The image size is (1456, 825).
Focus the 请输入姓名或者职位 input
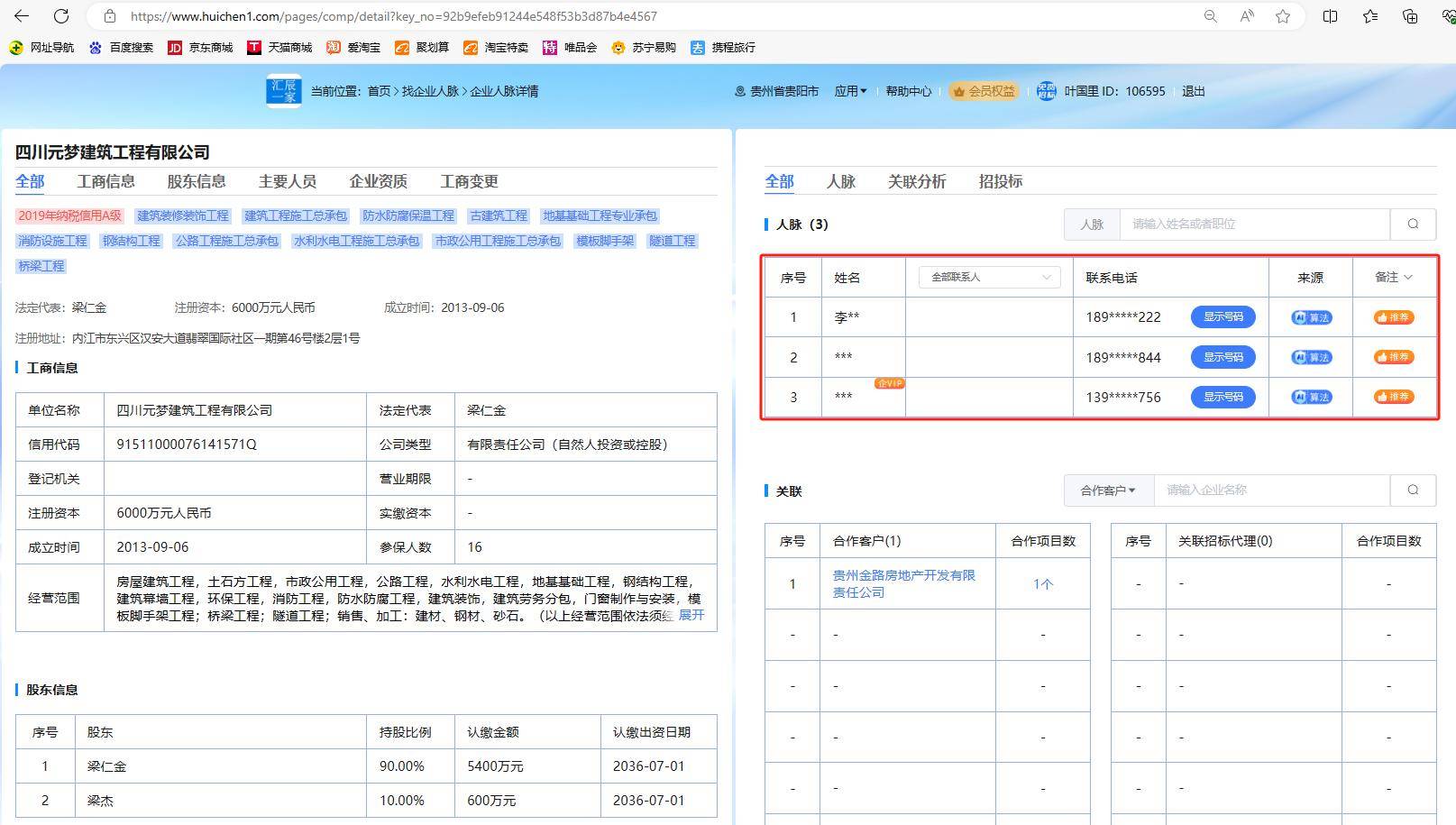[1254, 224]
